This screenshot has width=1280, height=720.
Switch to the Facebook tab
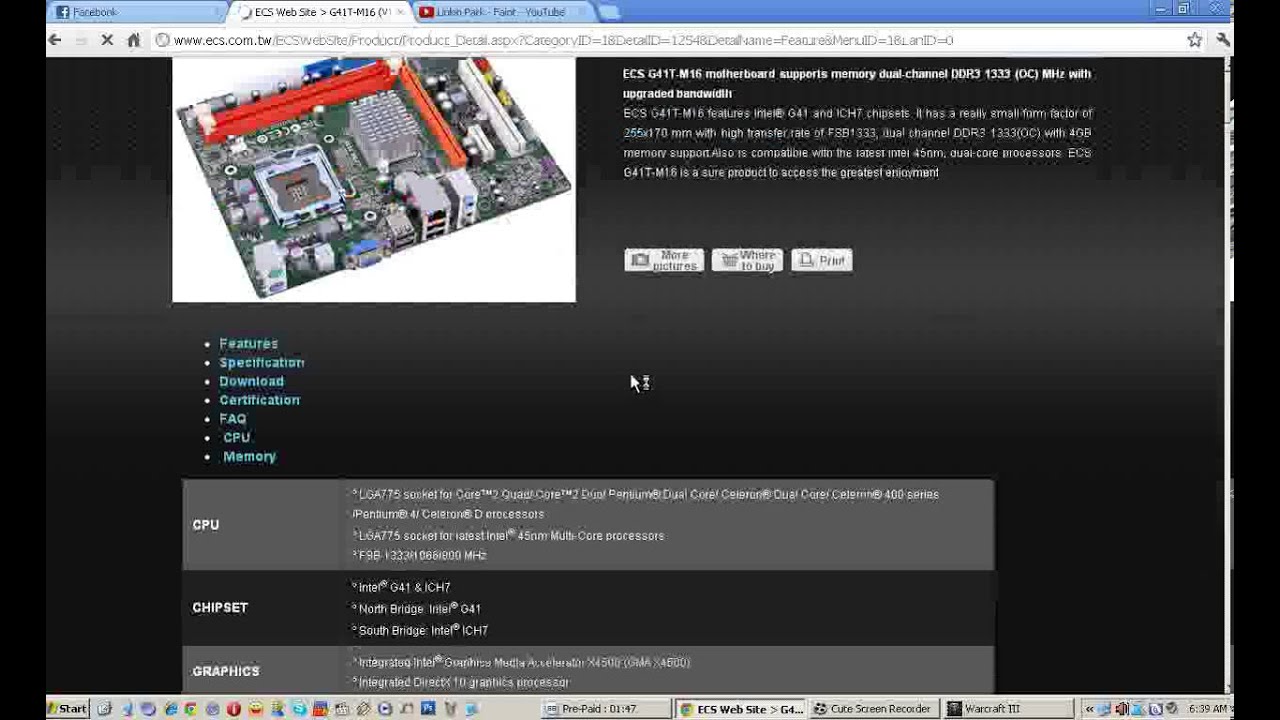click(x=135, y=12)
